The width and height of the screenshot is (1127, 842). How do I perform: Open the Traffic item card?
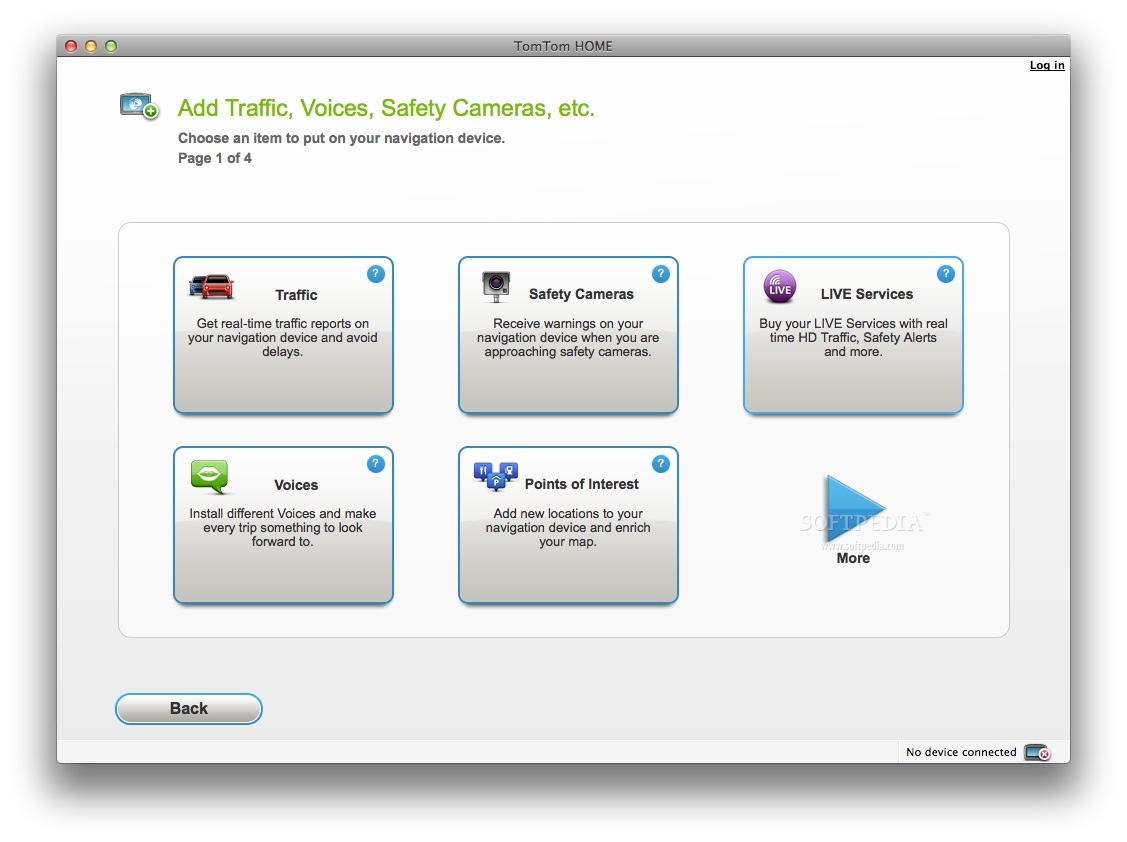[283, 335]
